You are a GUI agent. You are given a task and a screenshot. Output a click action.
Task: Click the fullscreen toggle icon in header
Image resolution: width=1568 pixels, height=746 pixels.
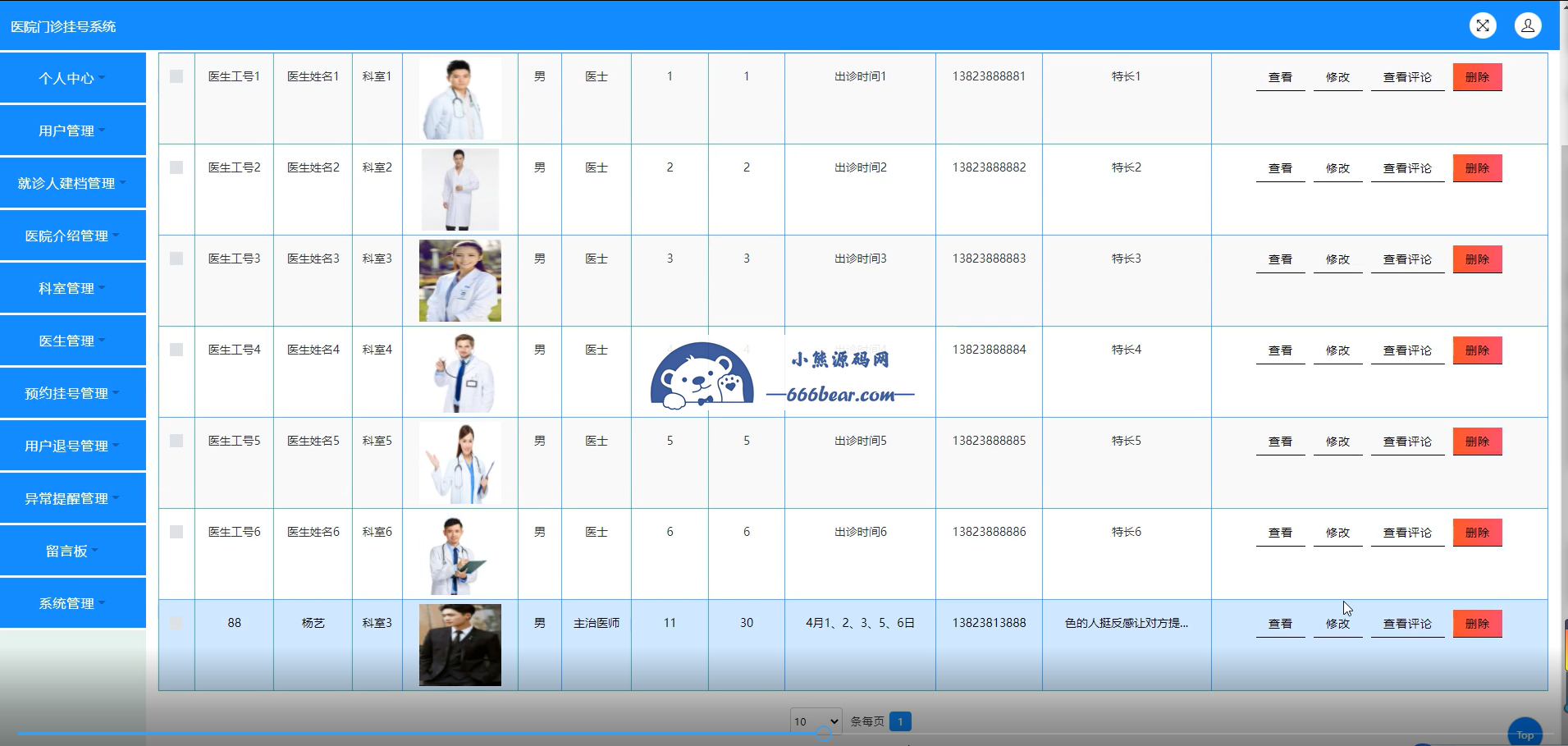pos(1482,25)
